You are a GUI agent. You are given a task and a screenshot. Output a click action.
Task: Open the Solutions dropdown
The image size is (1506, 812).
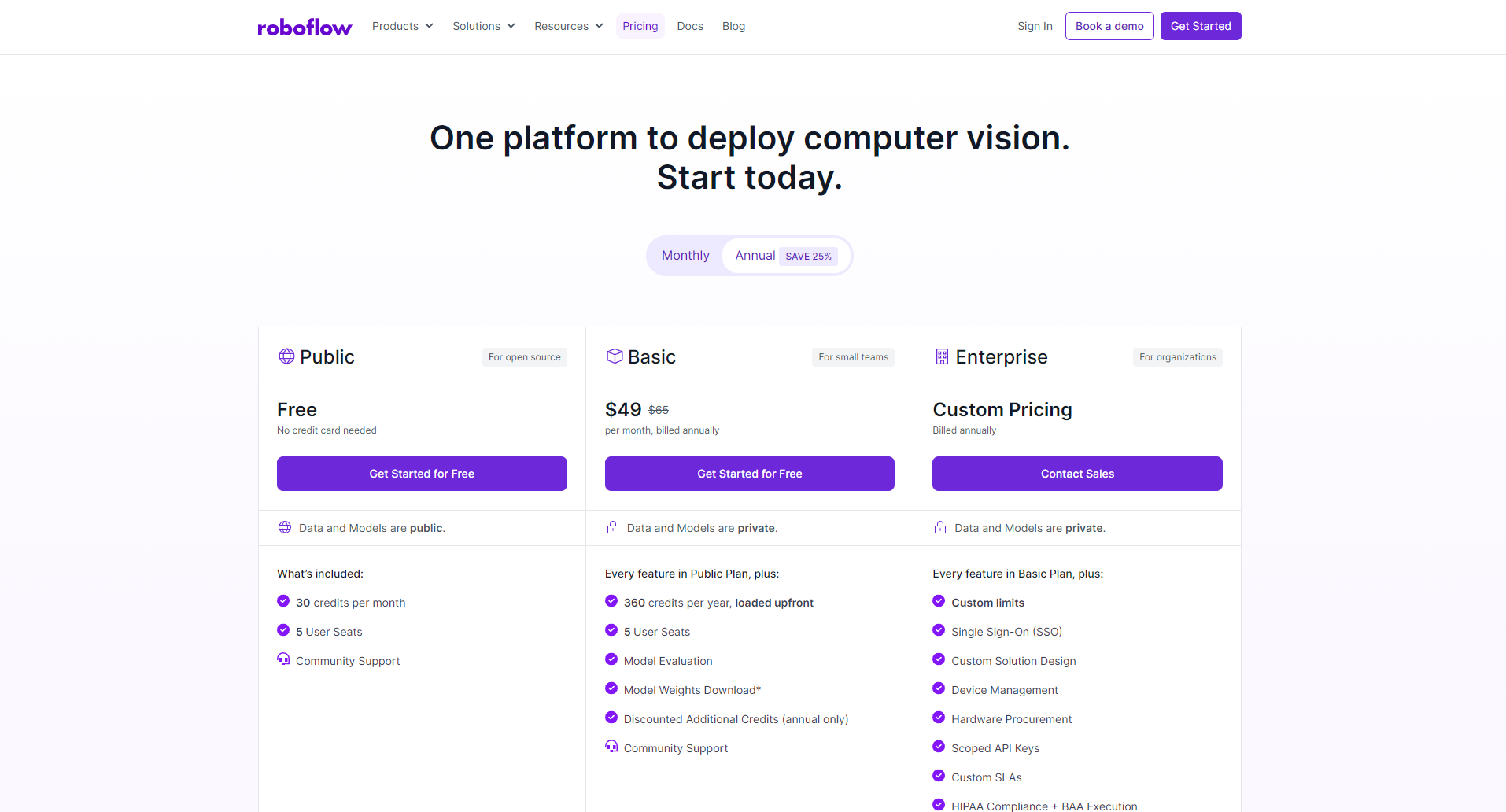pos(483,26)
